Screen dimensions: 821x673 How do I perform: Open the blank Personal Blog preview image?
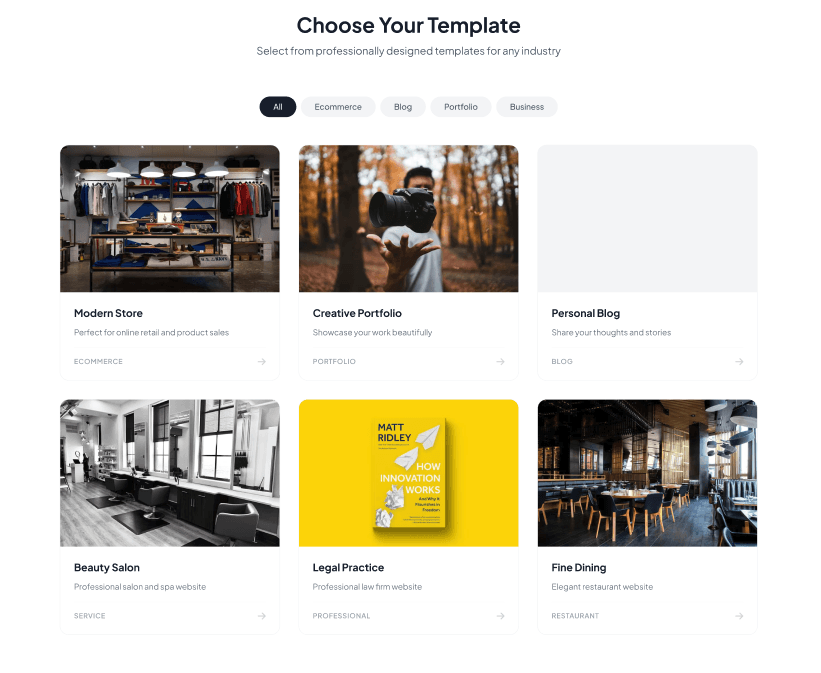(x=647, y=218)
